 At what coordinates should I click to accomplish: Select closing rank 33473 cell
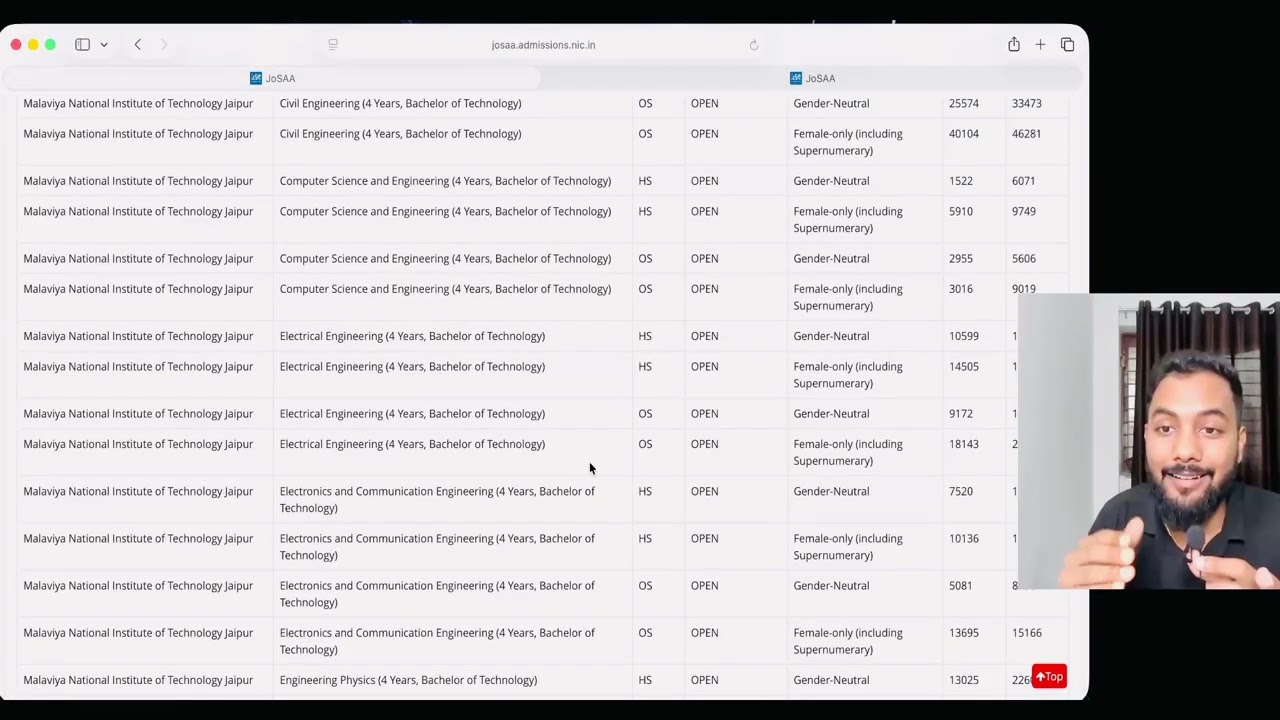coord(1027,104)
